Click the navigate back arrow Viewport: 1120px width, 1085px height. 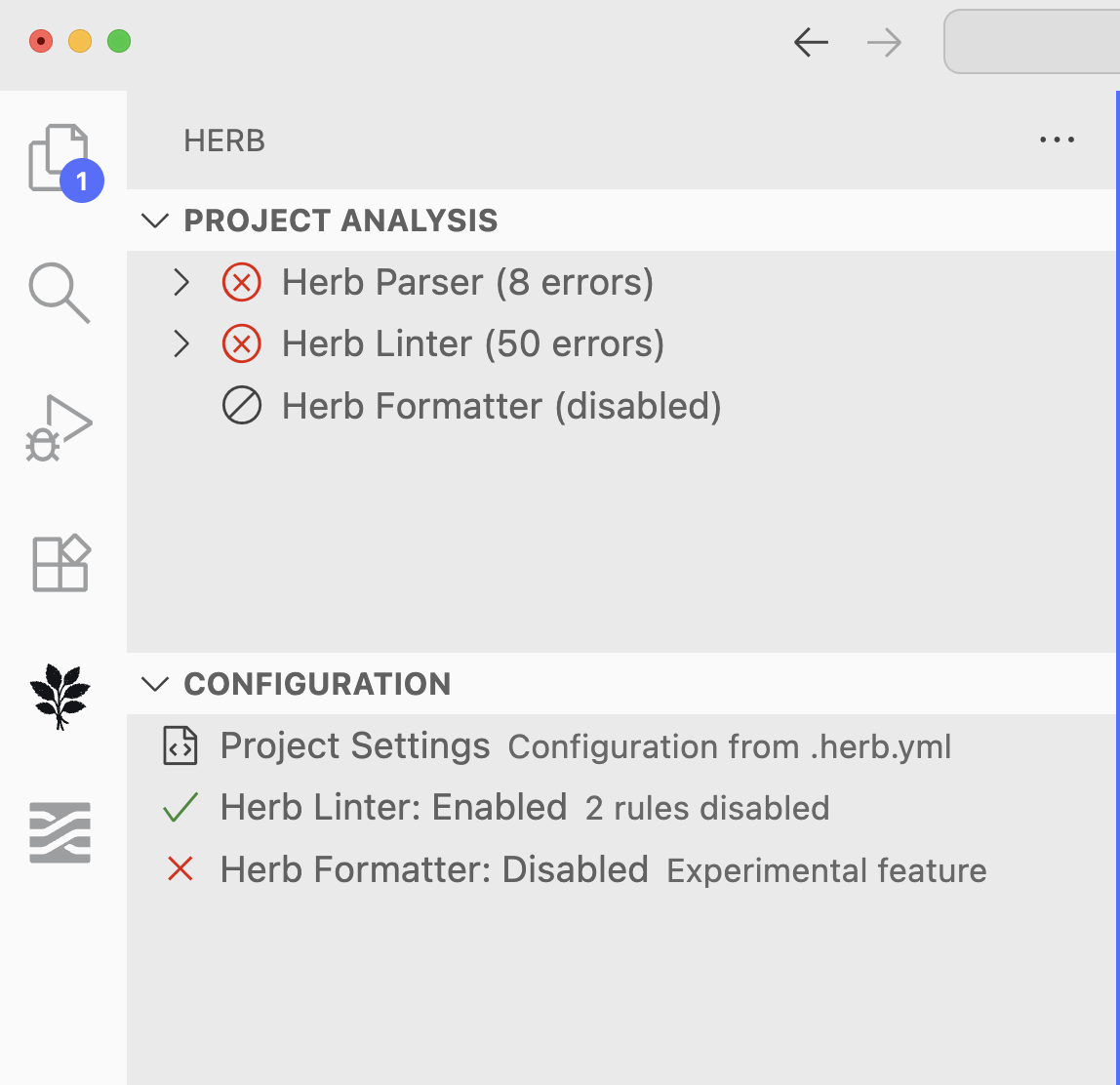(x=811, y=42)
